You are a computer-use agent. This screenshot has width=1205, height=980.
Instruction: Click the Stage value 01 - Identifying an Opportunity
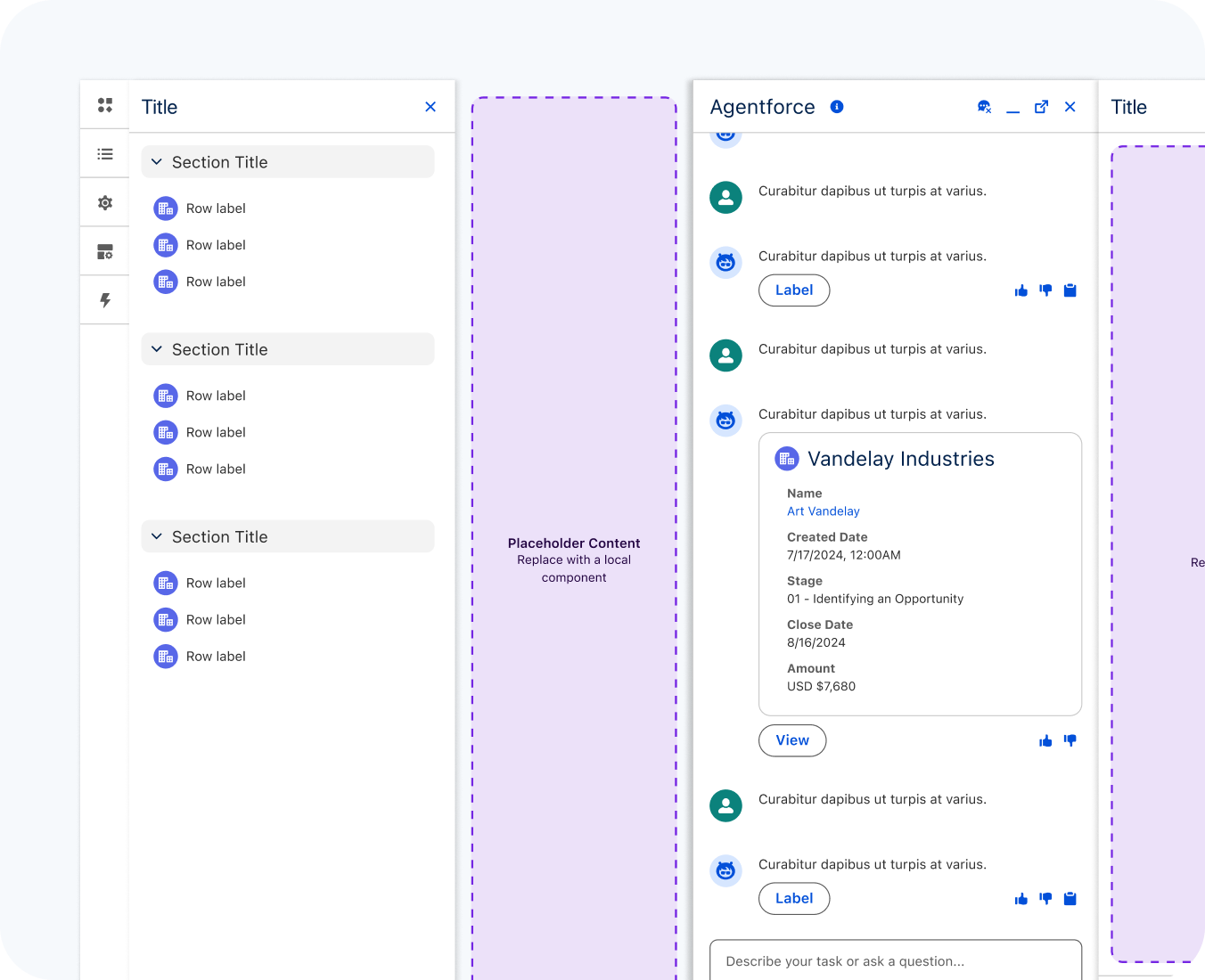click(875, 599)
